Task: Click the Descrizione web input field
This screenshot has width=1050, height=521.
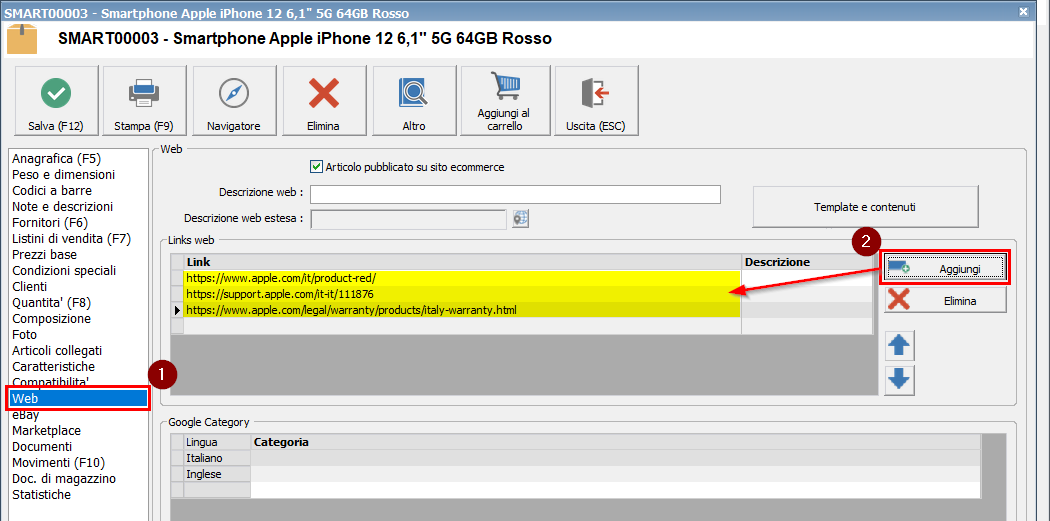Action: 515,194
